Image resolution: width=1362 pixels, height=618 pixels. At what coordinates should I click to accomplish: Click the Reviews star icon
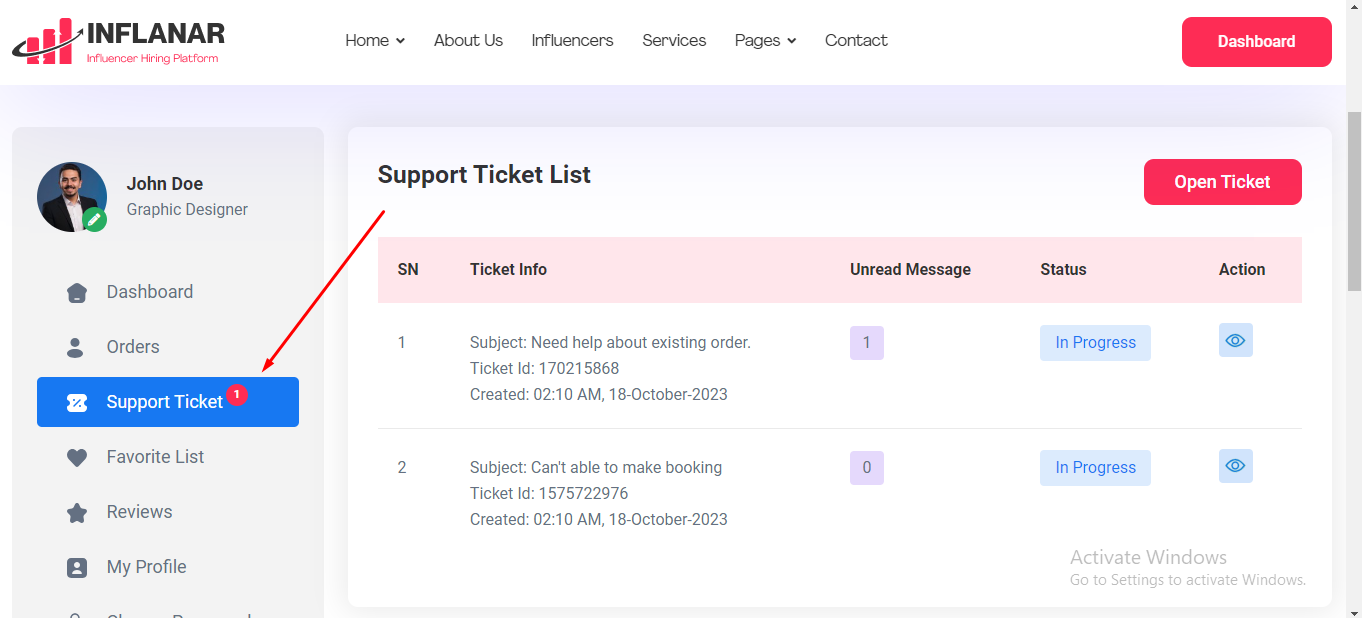click(x=77, y=512)
